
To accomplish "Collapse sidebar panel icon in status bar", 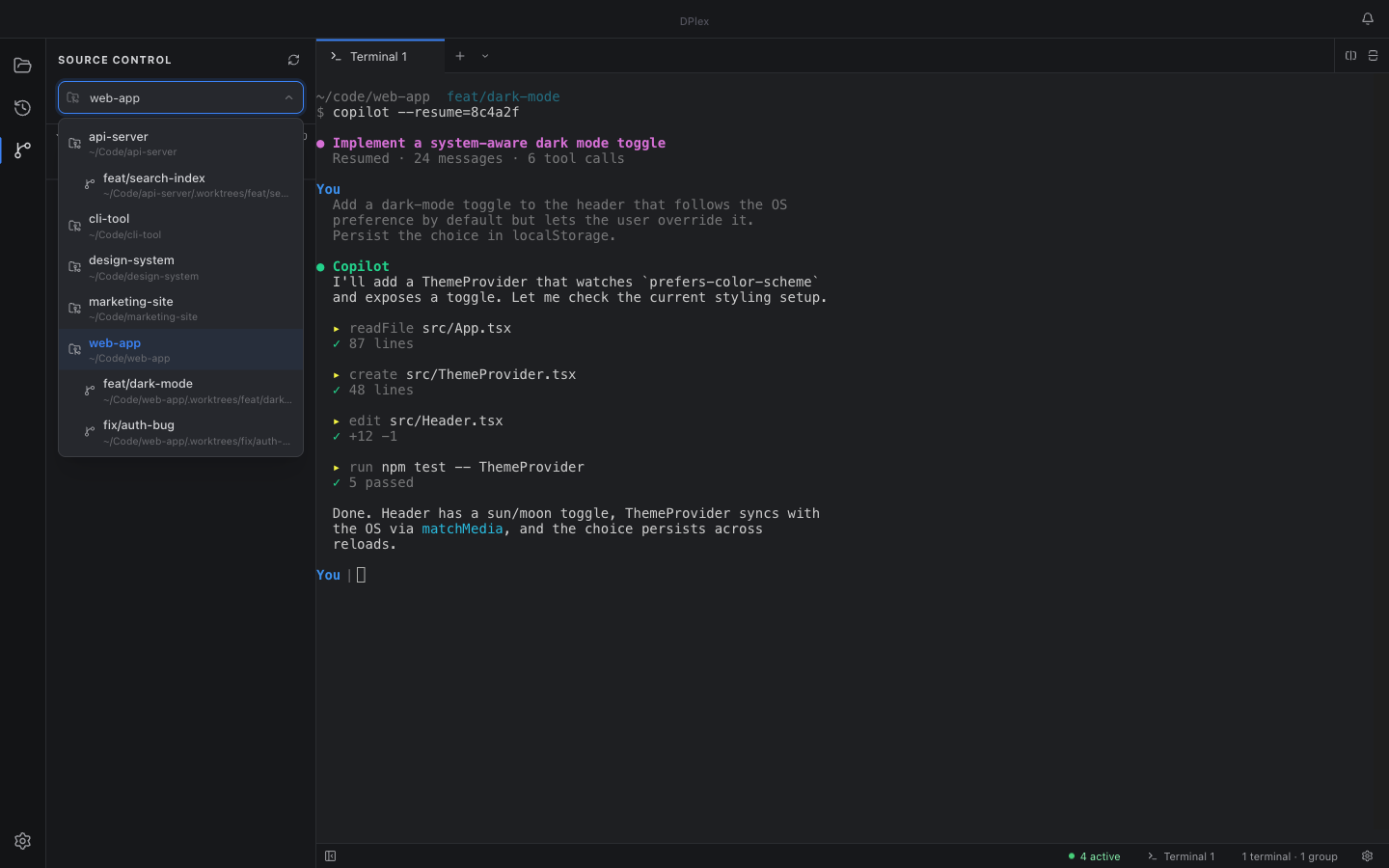I will pos(330,856).
